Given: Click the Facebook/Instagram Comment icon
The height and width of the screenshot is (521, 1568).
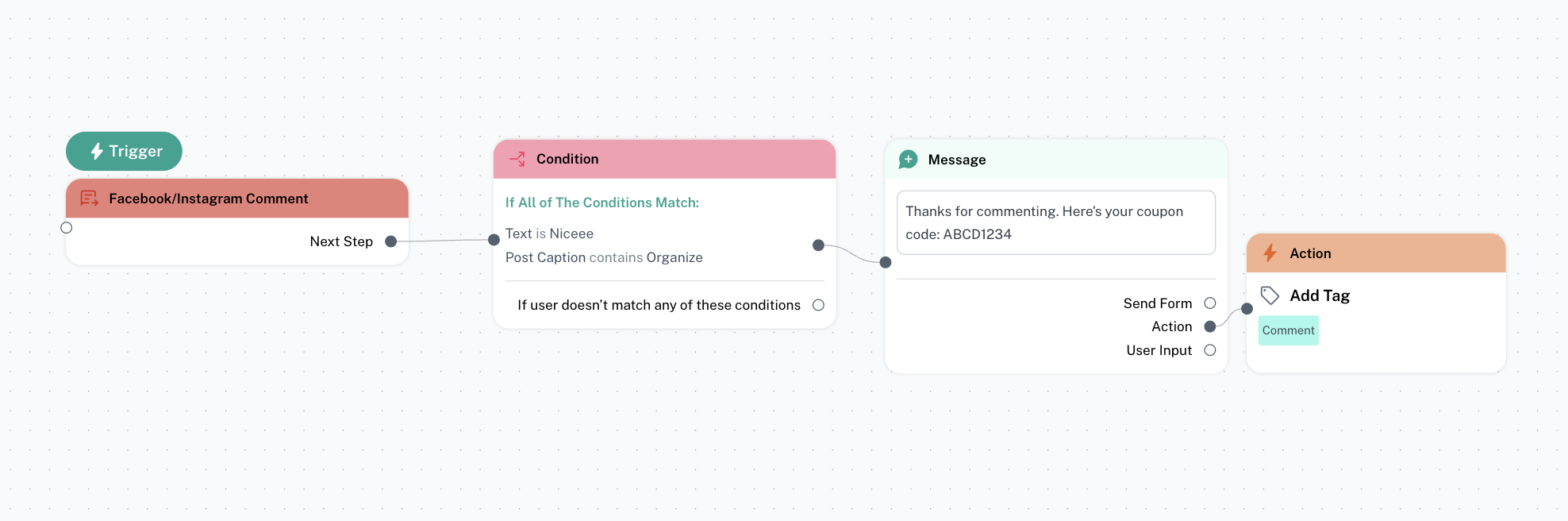Looking at the screenshot, I should click(x=89, y=199).
